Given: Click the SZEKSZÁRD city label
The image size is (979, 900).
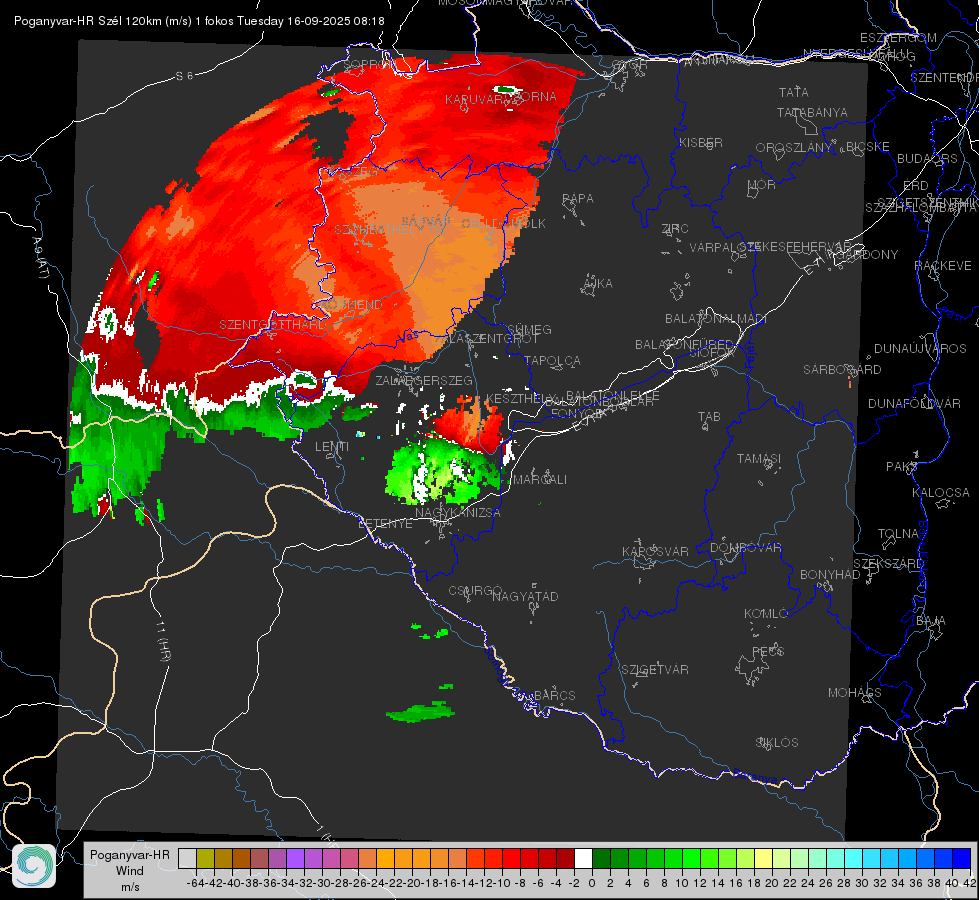Looking at the screenshot, I should click(888, 564).
